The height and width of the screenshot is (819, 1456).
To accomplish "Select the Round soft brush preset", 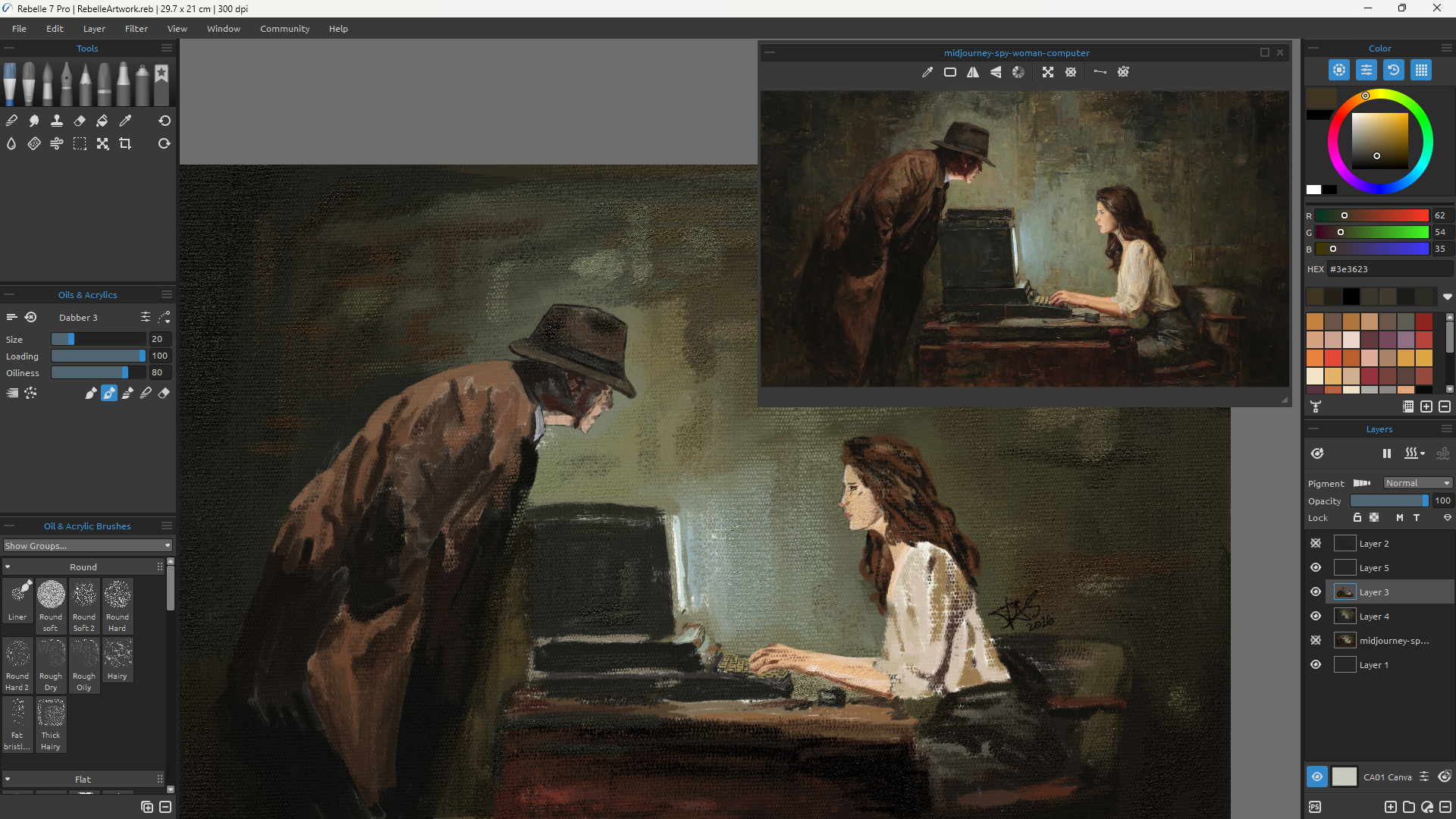I will tap(51, 605).
